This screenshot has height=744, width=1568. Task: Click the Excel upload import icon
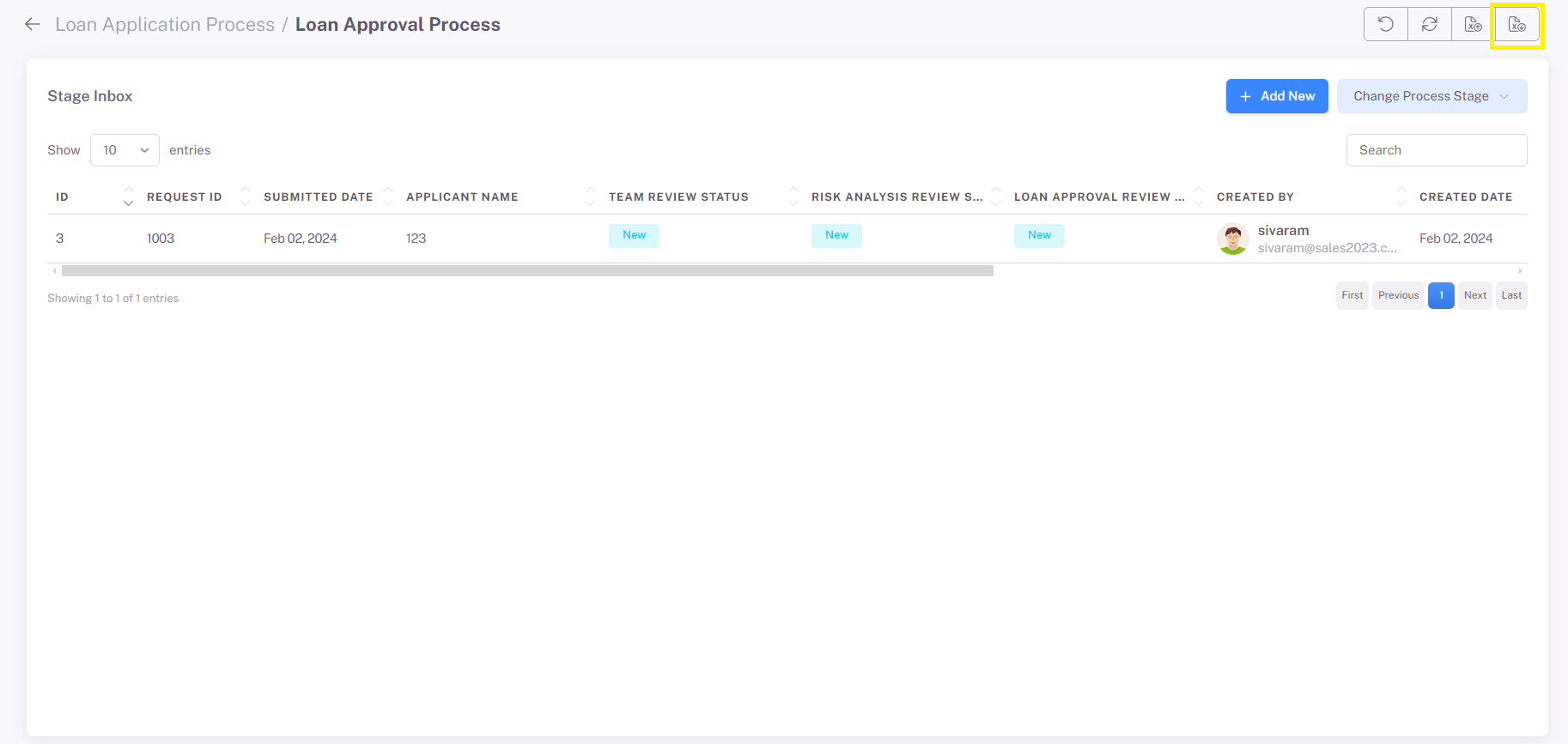click(1474, 24)
